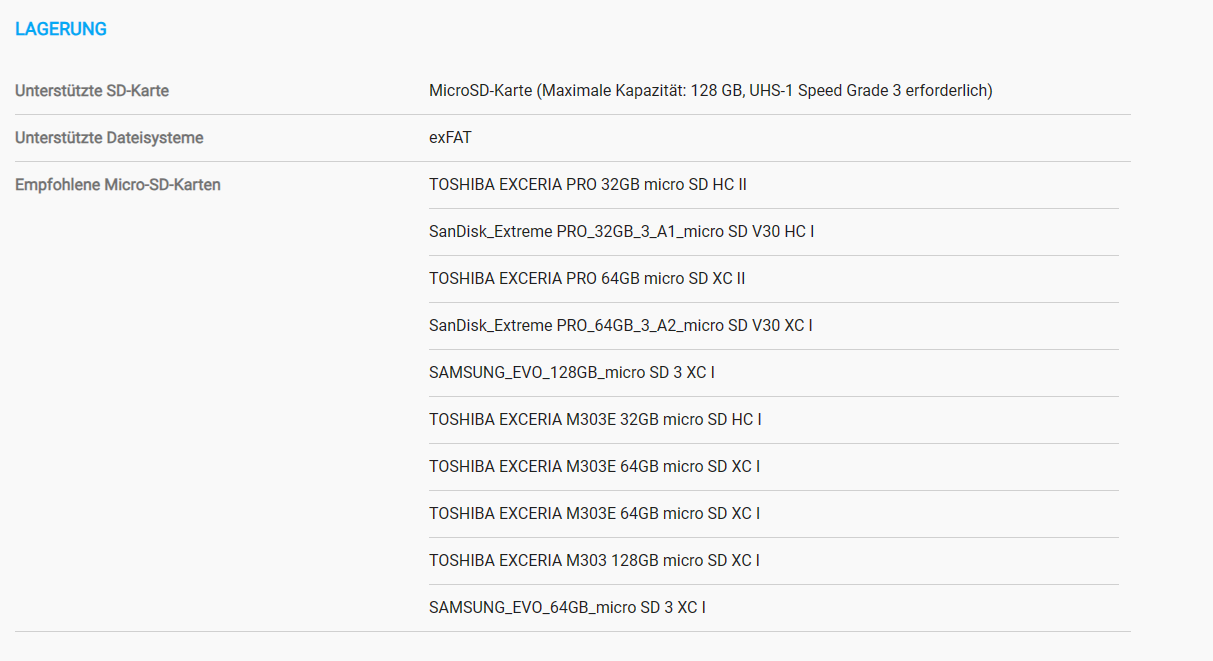1213x661 pixels.
Task: Click the LAGERUNG section heading
Action: click(x=61, y=30)
